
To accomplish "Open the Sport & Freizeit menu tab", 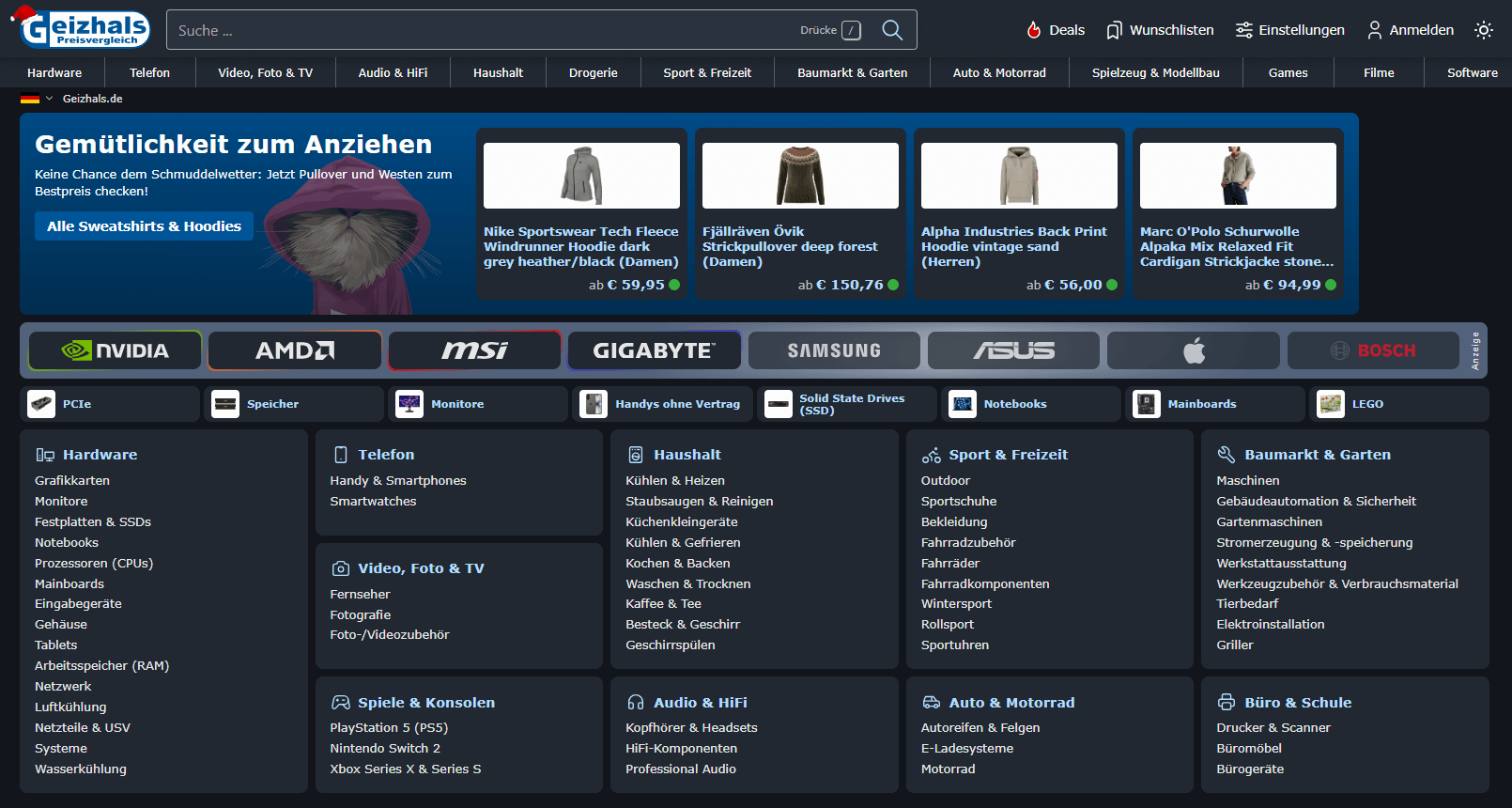I will coord(706,72).
